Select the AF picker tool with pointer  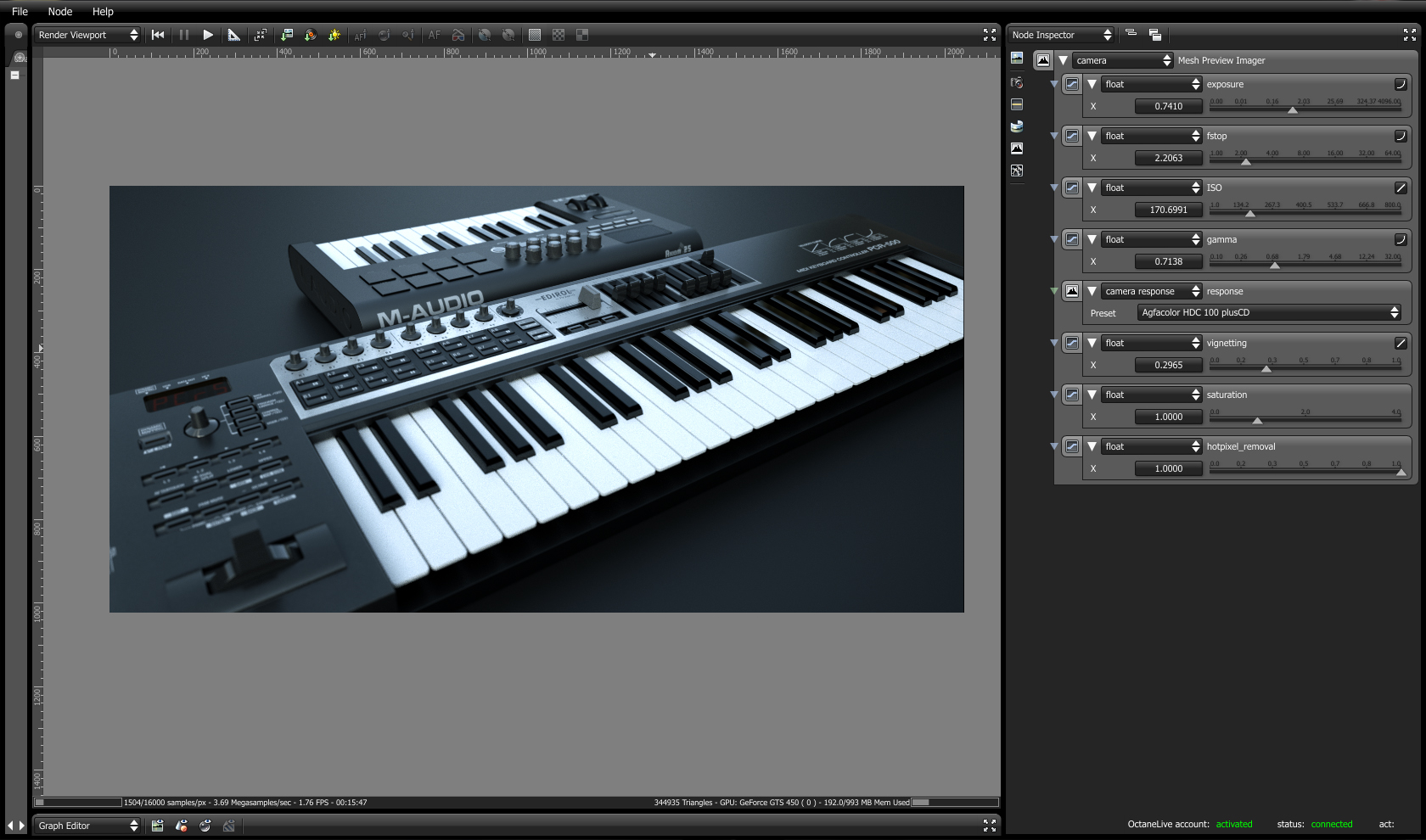click(361, 35)
